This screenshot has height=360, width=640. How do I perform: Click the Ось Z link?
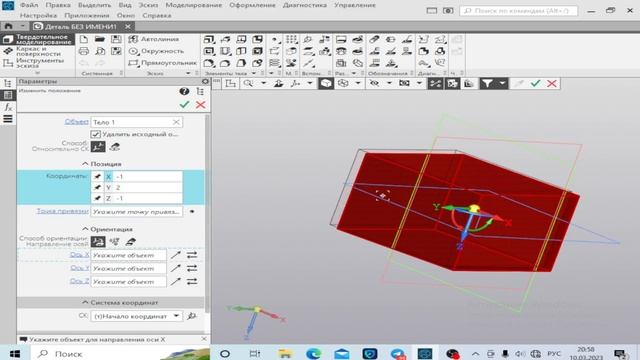(79, 281)
